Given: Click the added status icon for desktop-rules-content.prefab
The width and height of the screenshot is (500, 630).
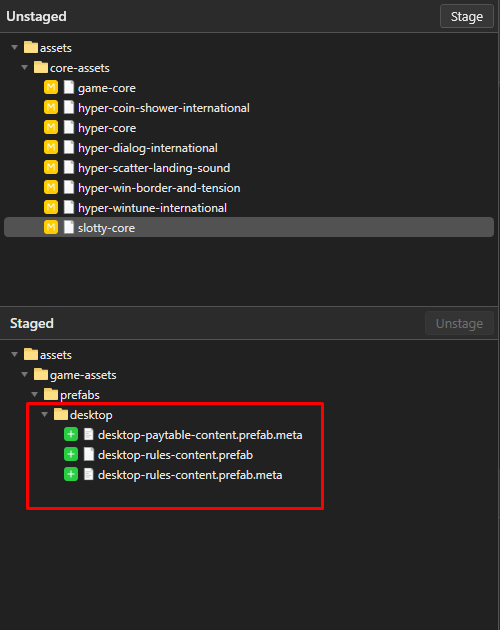Looking at the screenshot, I should (x=71, y=455).
